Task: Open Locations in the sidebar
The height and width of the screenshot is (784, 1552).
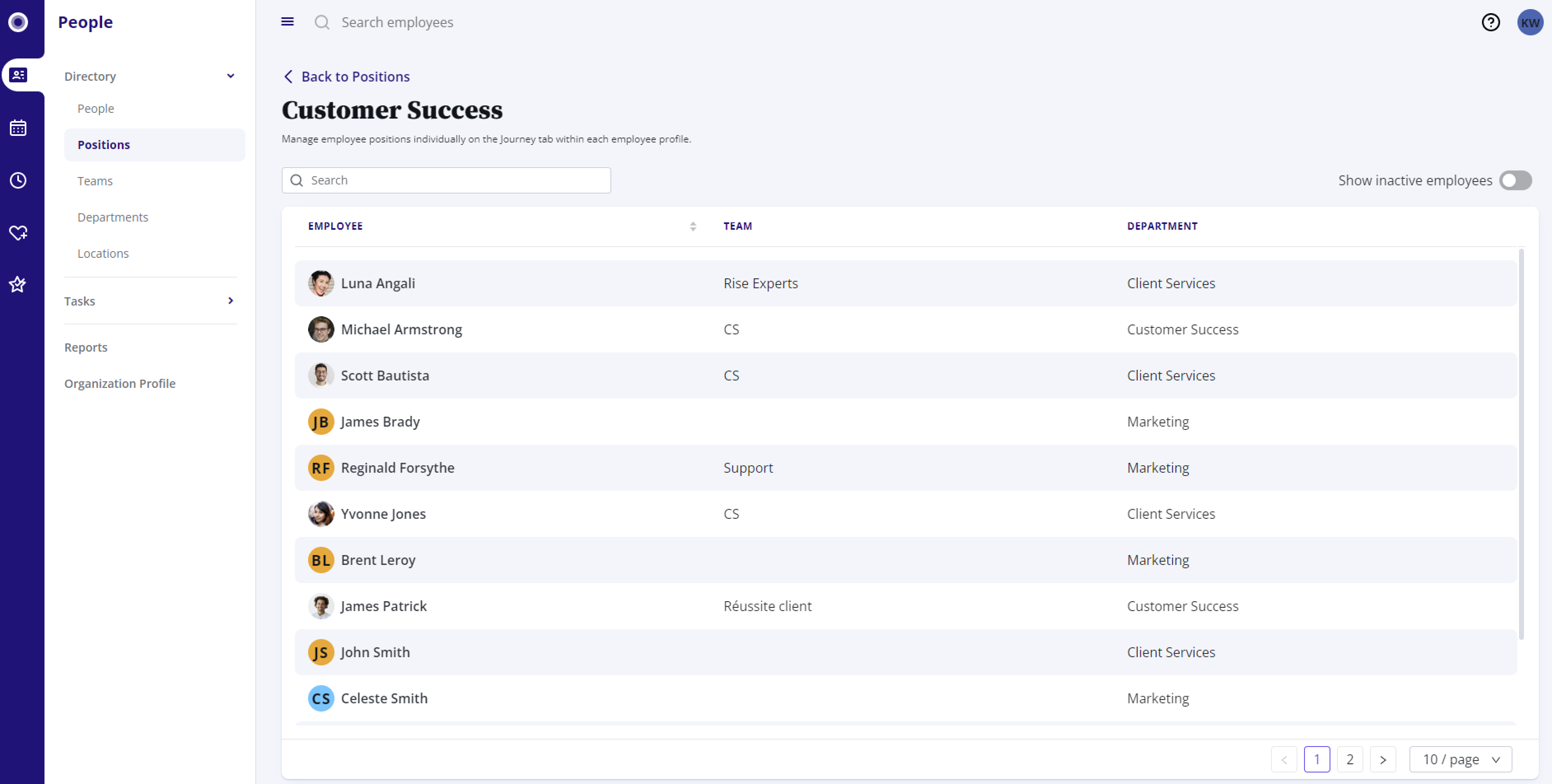Action: pos(103,253)
